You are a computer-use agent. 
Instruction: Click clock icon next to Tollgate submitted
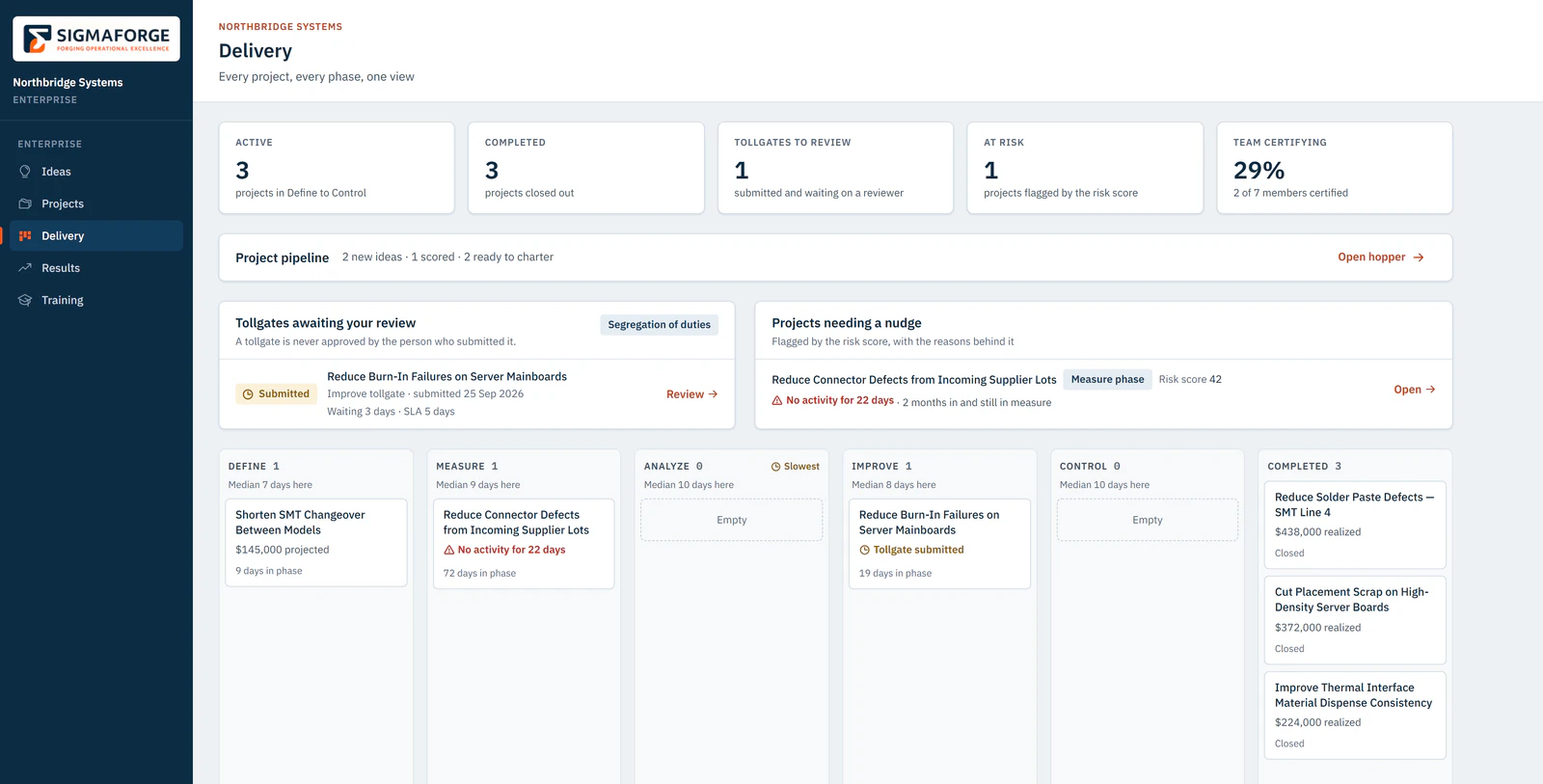click(x=865, y=550)
